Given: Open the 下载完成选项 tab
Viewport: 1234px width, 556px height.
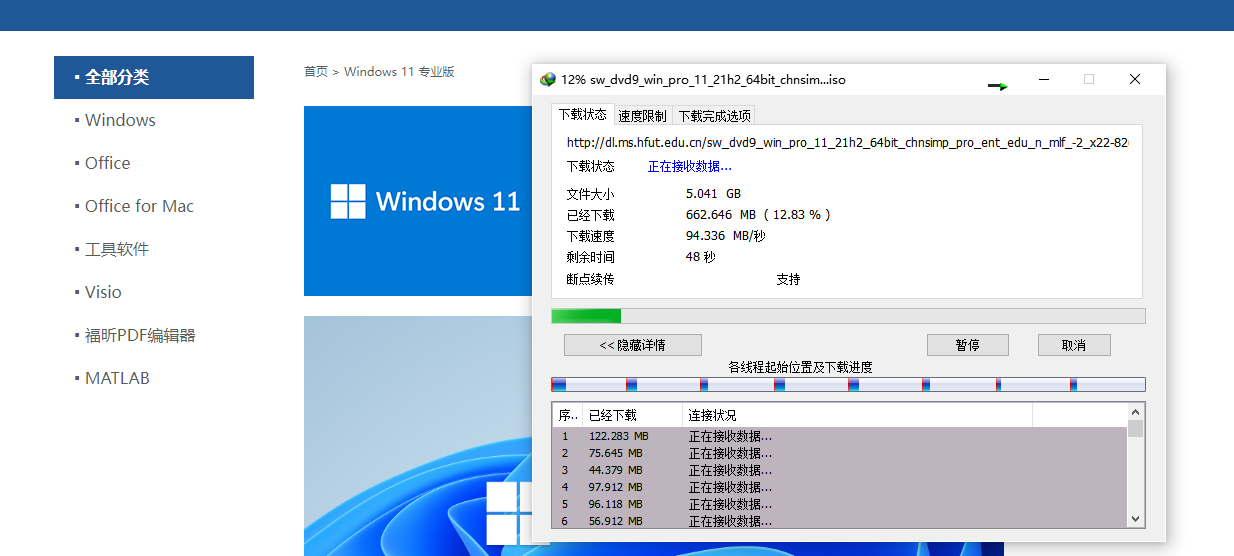Looking at the screenshot, I should (x=714, y=116).
